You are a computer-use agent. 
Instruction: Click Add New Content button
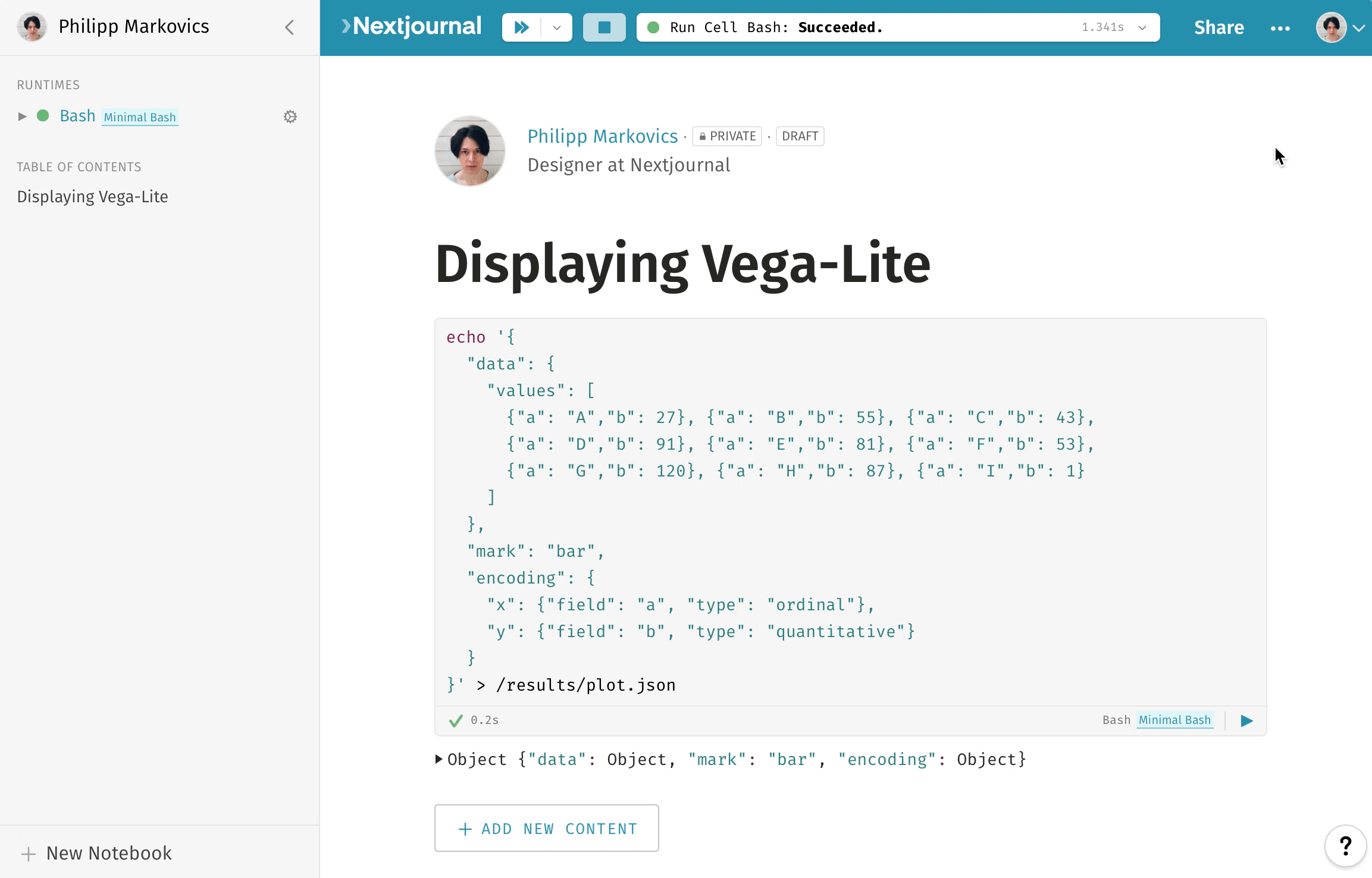point(546,828)
